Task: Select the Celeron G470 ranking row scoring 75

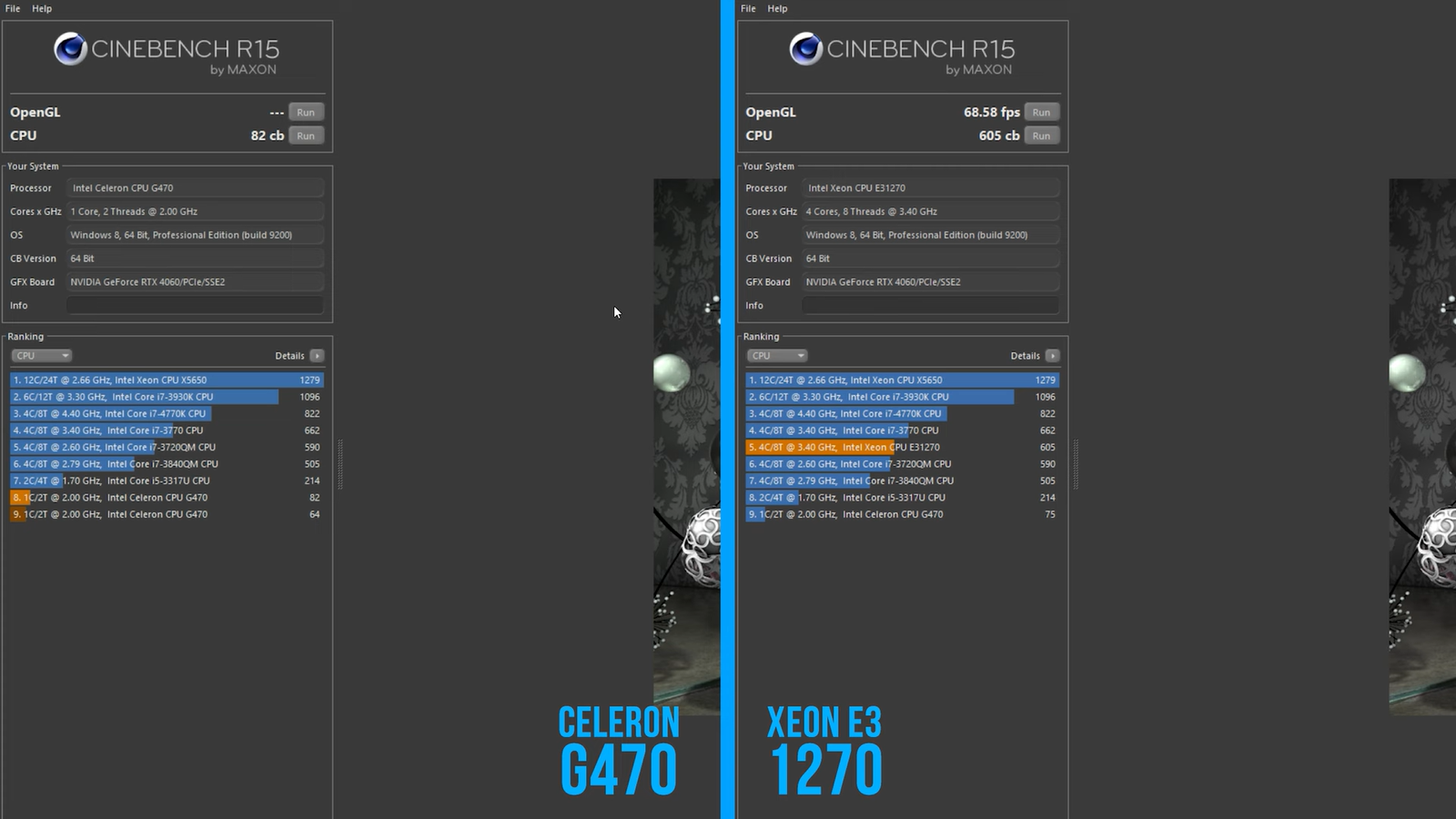Action: (x=902, y=514)
